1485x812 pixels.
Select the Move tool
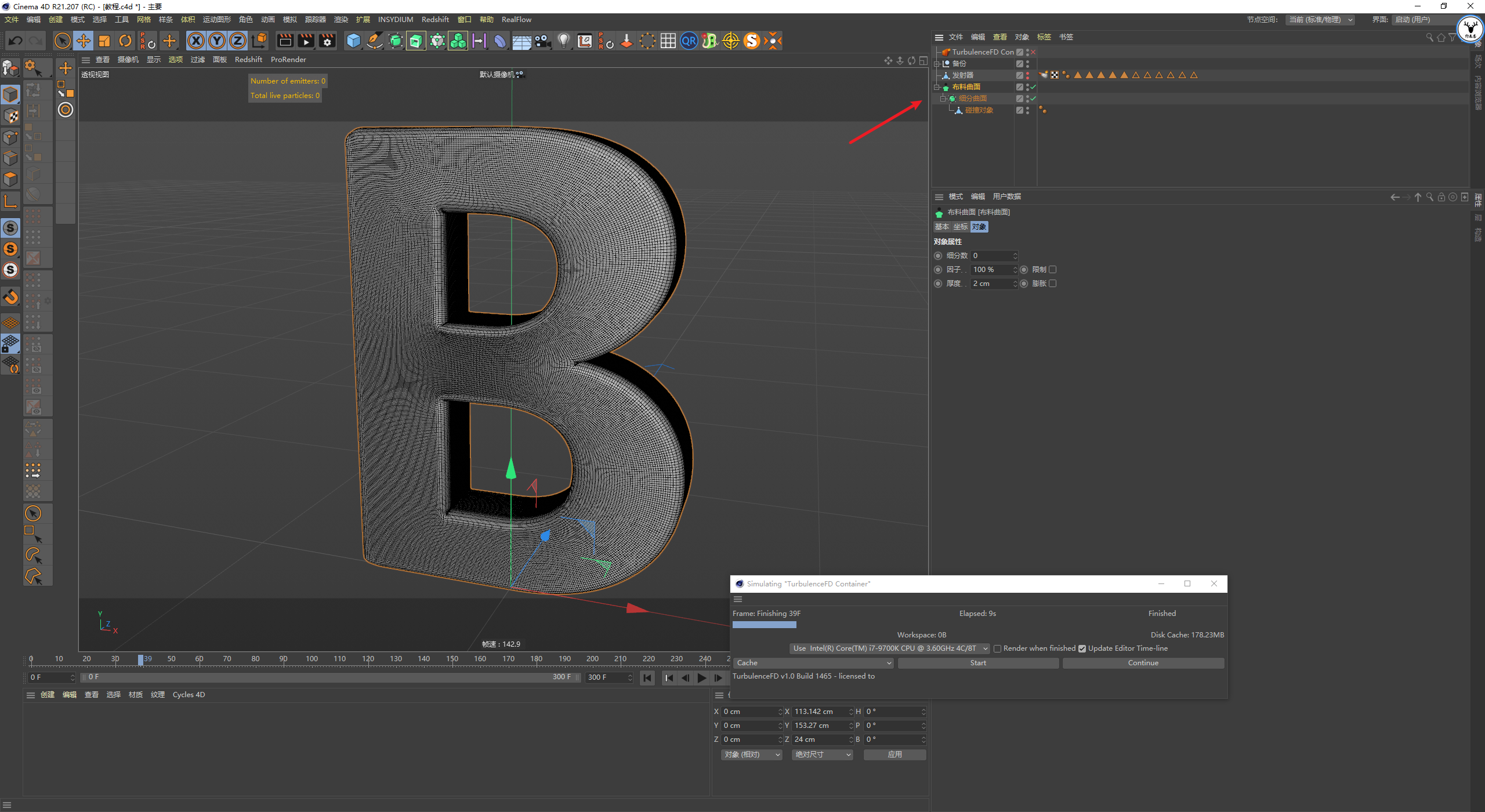[84, 41]
